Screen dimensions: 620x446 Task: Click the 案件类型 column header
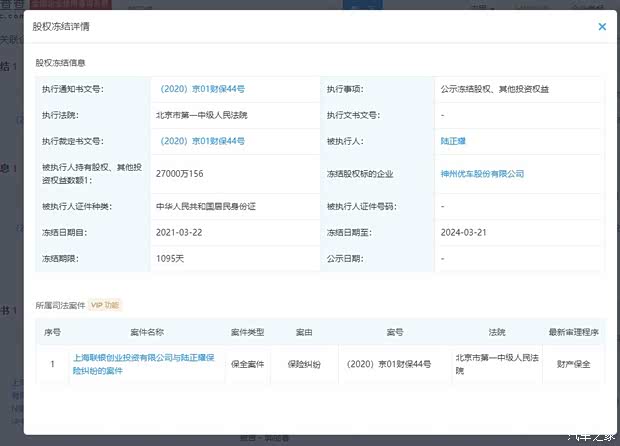click(x=247, y=331)
